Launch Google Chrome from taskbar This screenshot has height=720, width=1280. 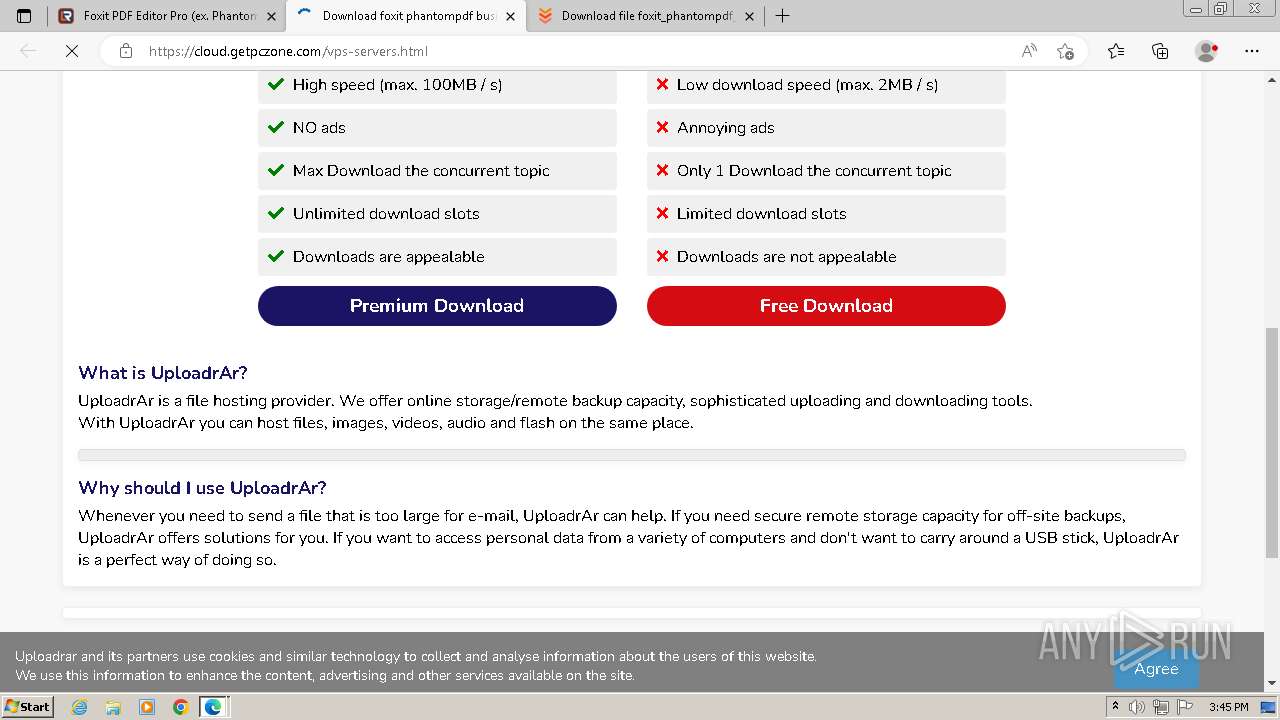point(180,707)
